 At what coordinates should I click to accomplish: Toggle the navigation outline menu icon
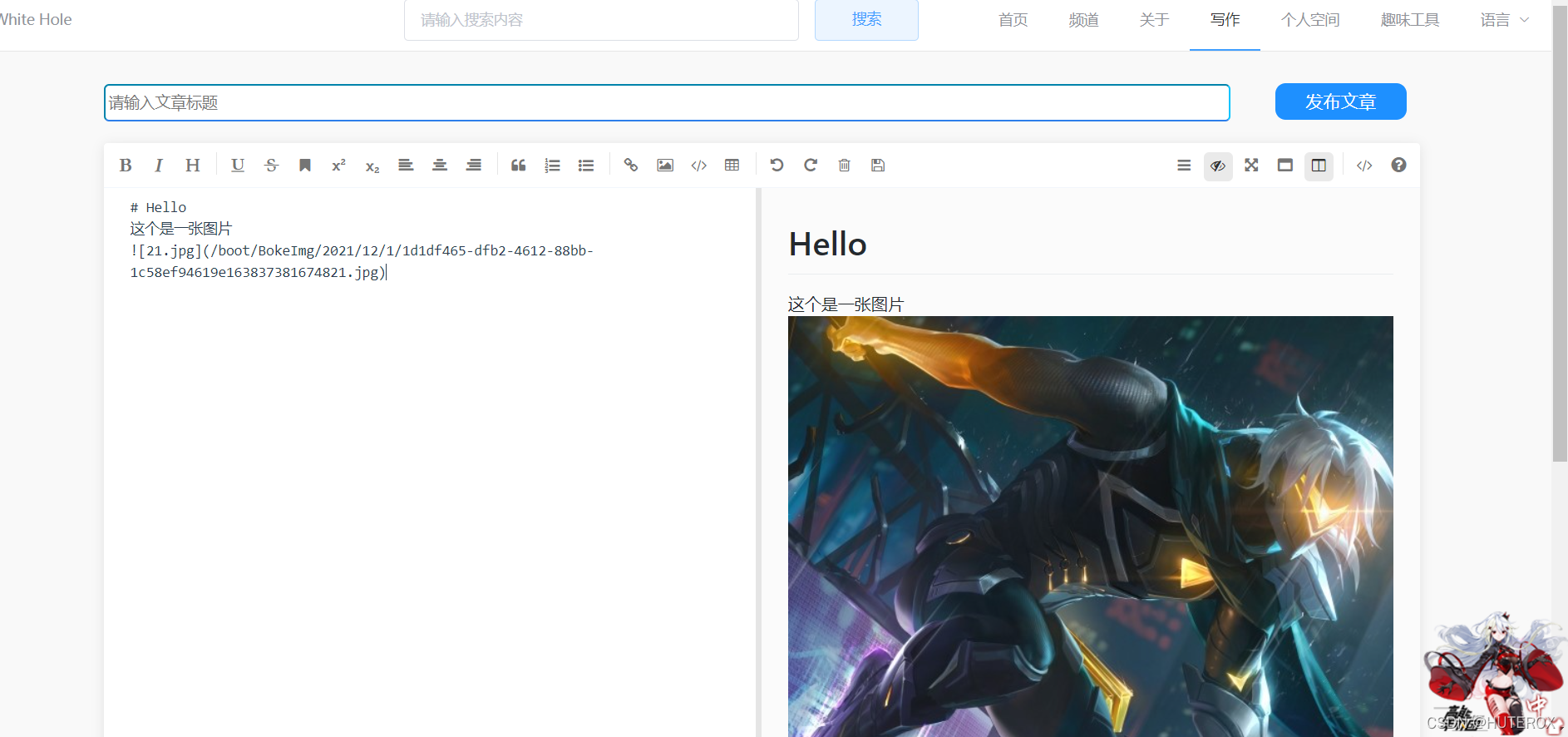1184,166
